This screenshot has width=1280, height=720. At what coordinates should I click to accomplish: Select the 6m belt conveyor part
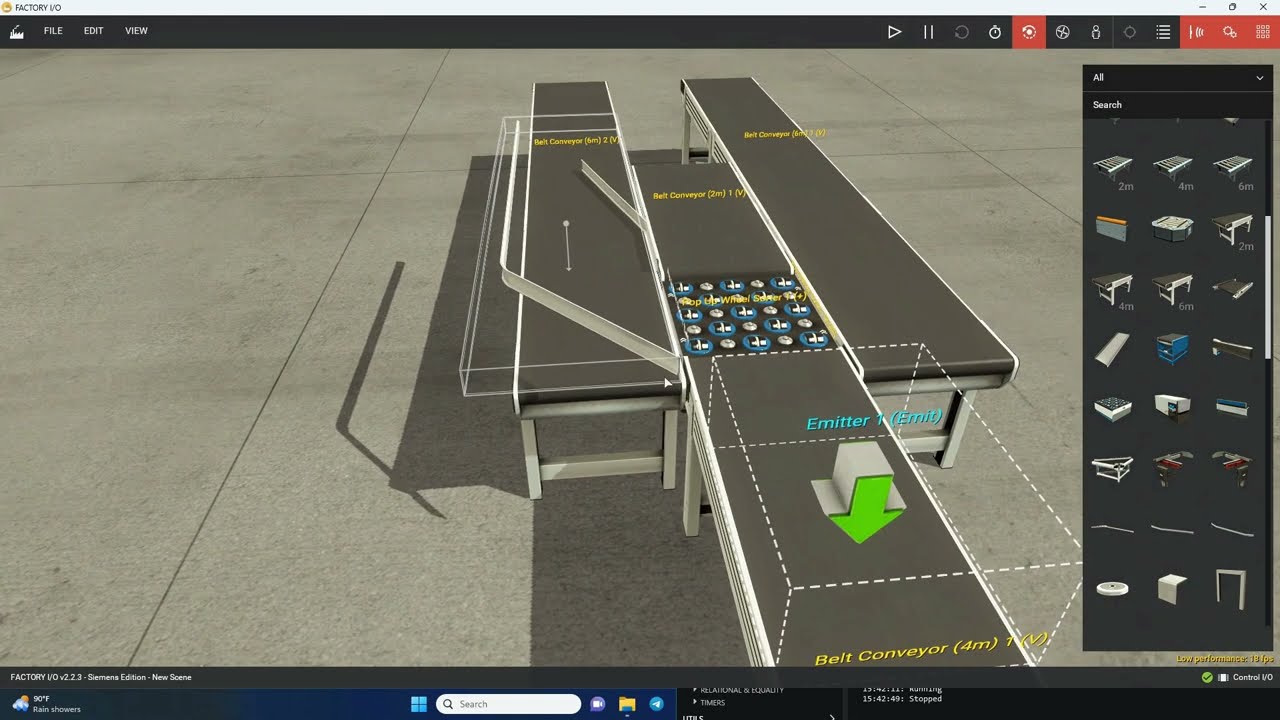(x=1172, y=290)
